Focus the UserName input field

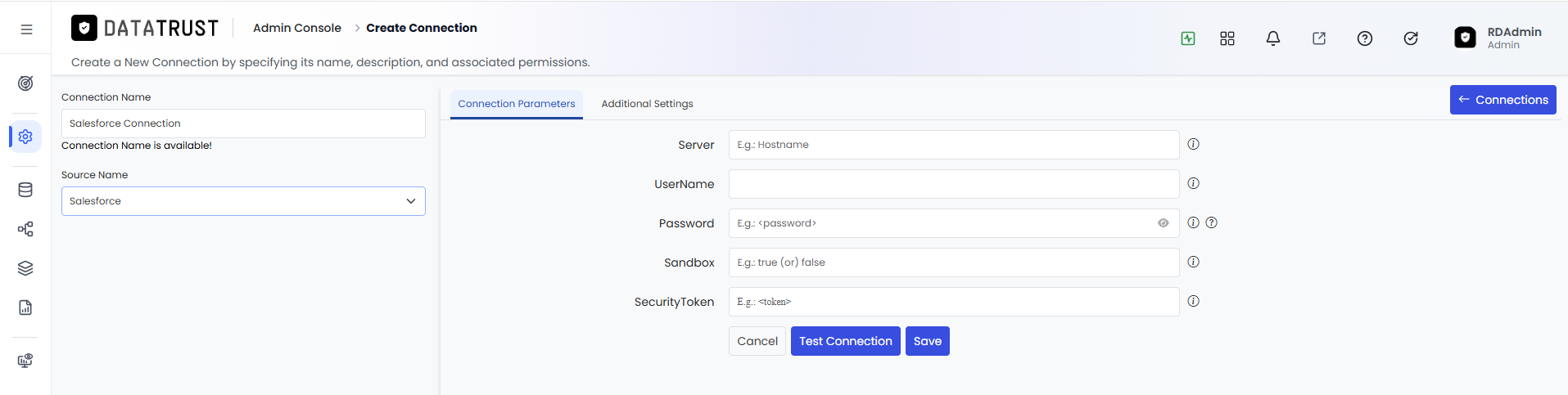click(x=954, y=184)
